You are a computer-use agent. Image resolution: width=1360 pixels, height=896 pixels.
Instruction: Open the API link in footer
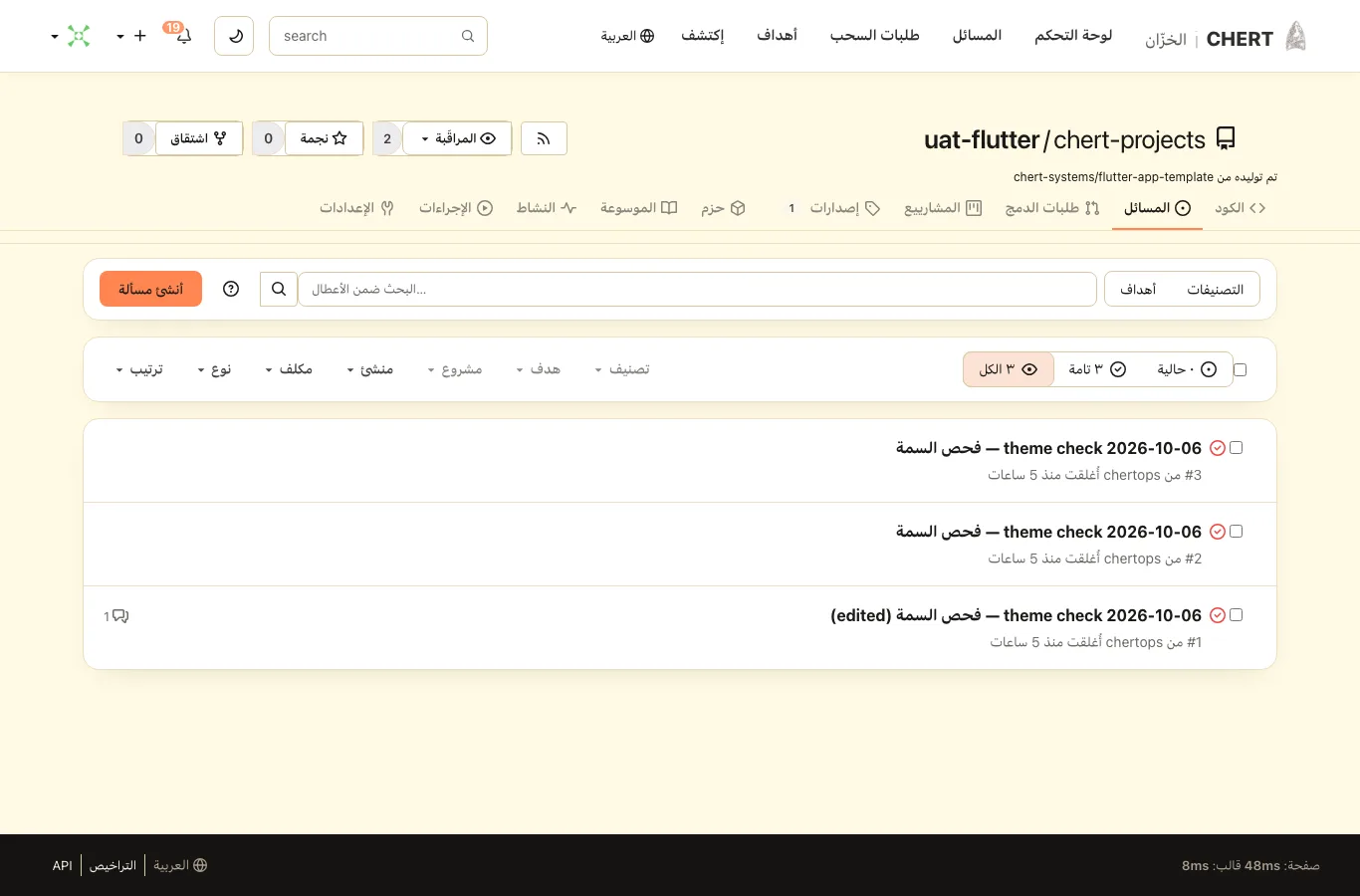63,865
